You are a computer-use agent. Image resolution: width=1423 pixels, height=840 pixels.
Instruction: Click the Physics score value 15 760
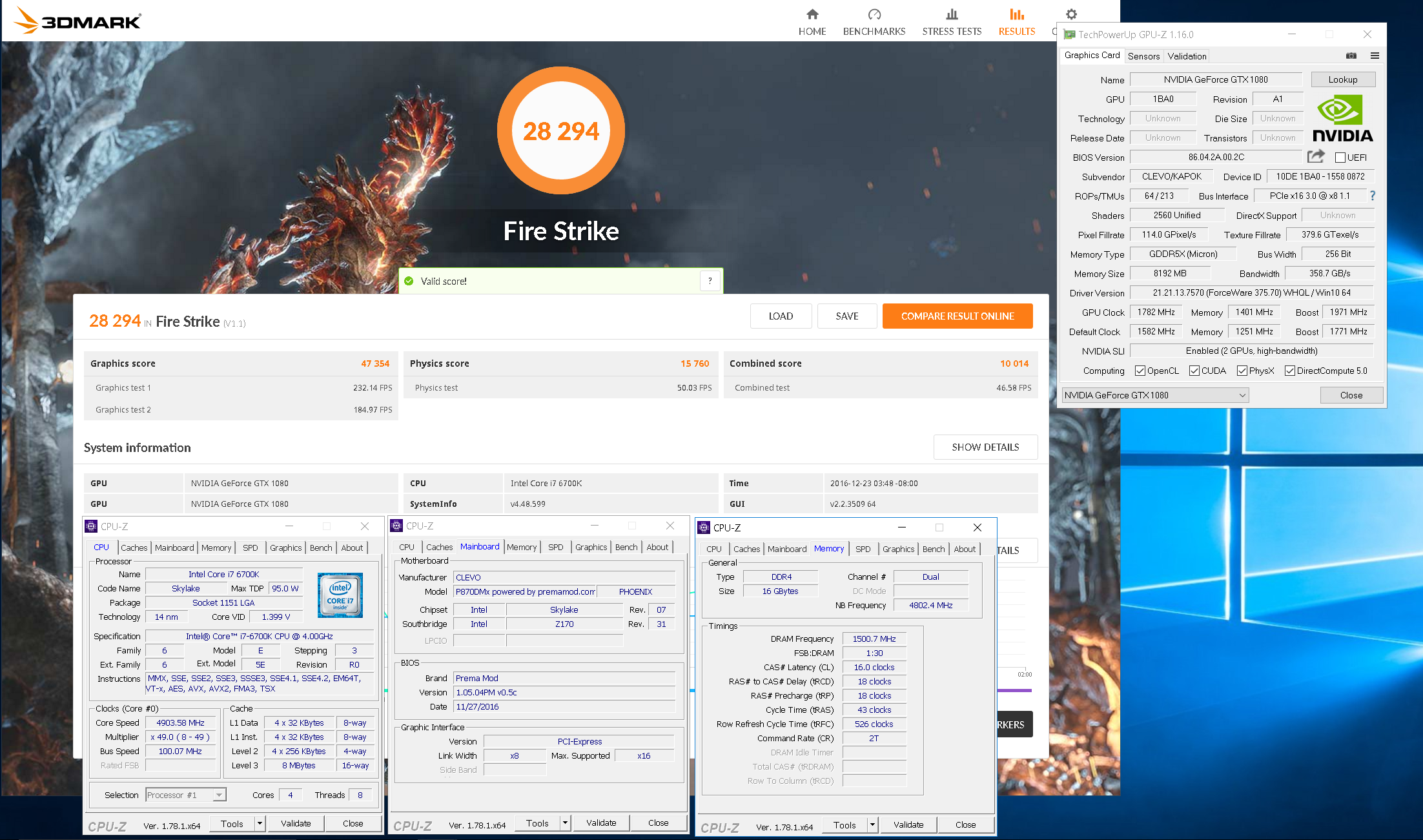pyautogui.click(x=695, y=364)
